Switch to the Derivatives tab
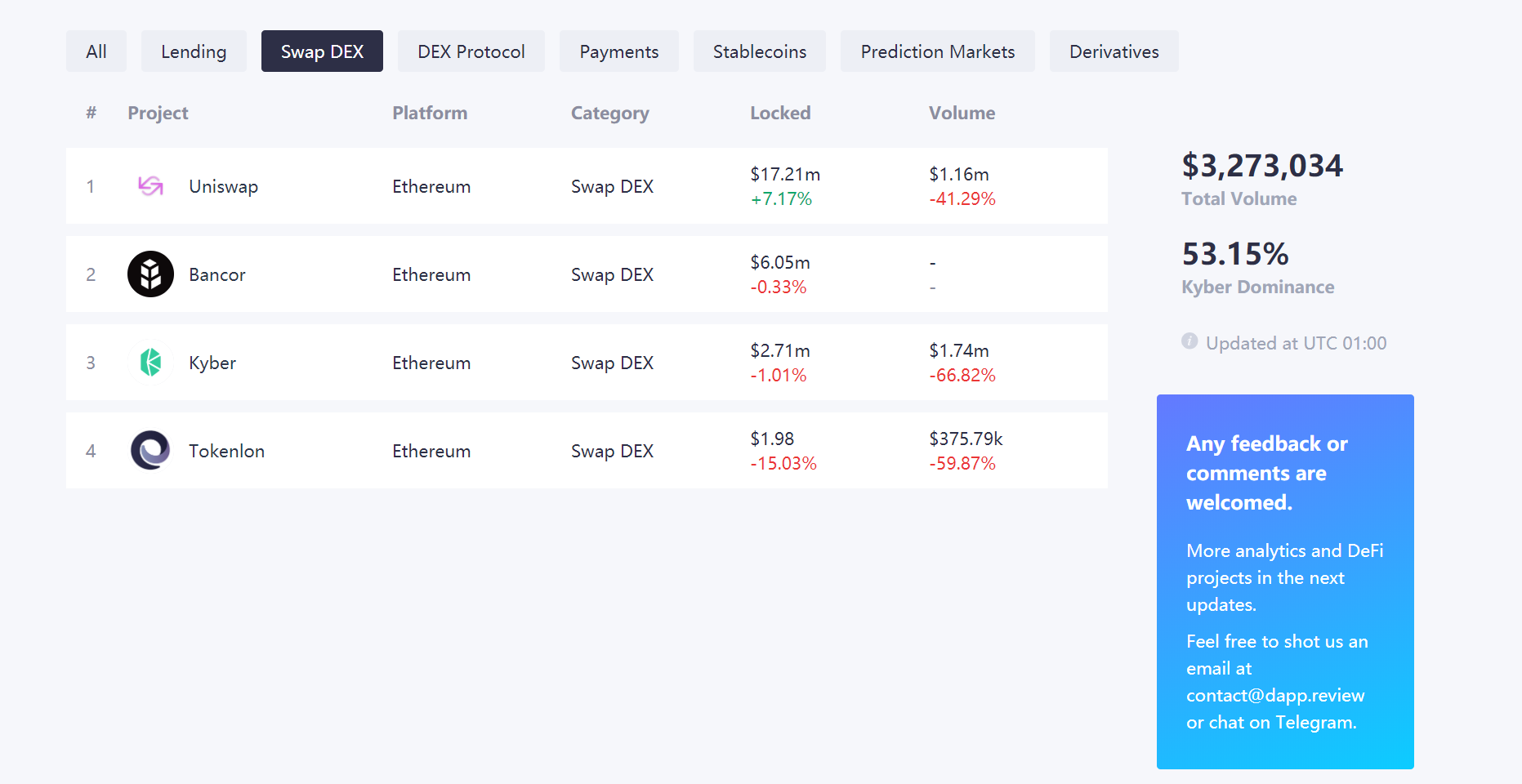 1114,51
